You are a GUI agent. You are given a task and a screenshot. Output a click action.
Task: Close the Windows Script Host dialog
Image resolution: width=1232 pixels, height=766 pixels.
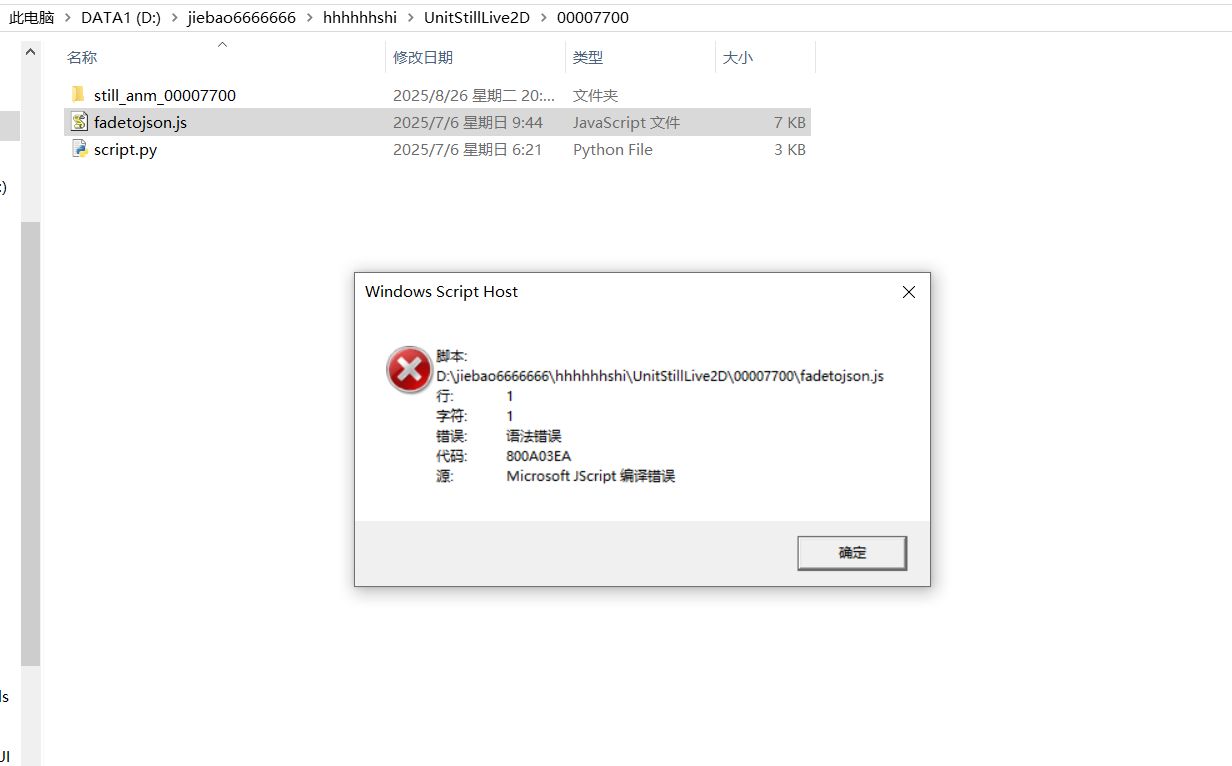(x=909, y=292)
